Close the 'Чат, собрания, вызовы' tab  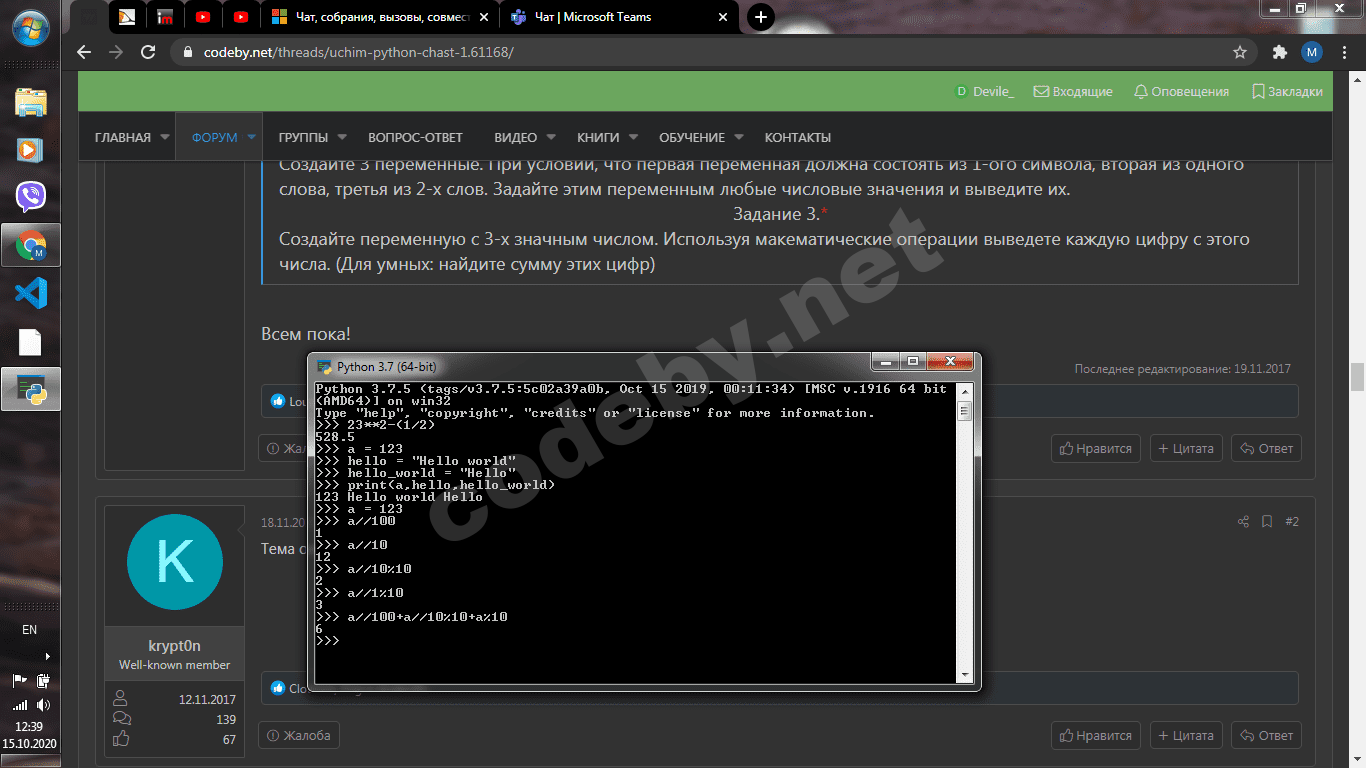[484, 17]
